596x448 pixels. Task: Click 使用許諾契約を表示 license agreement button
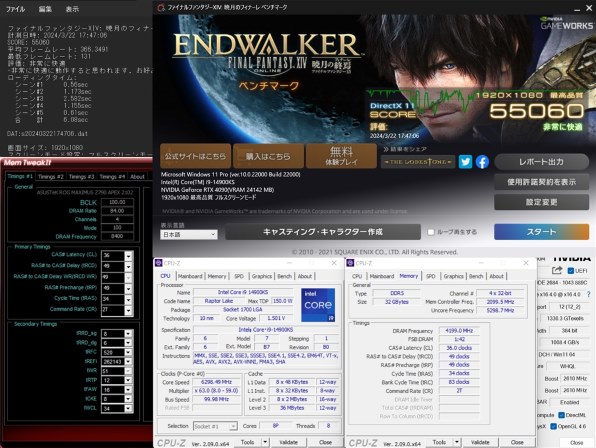coord(541,182)
